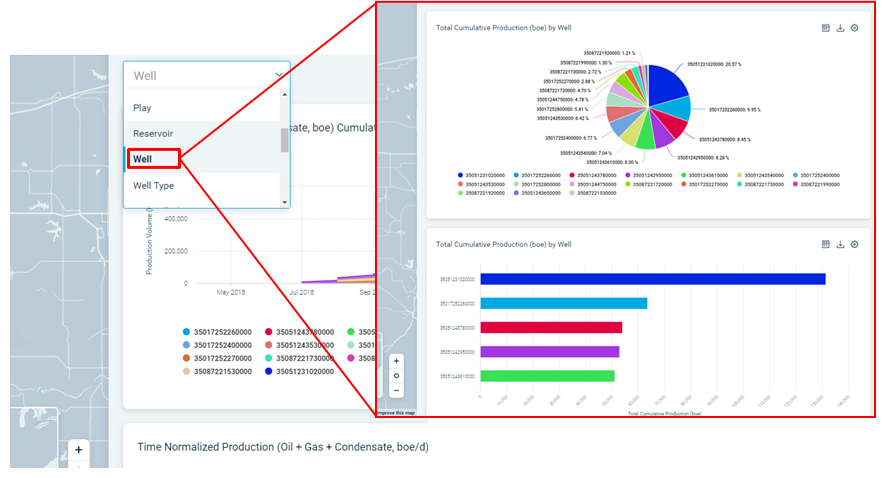Expand the Well dropdown chevron
This screenshot has width=889, height=478.
278,75
